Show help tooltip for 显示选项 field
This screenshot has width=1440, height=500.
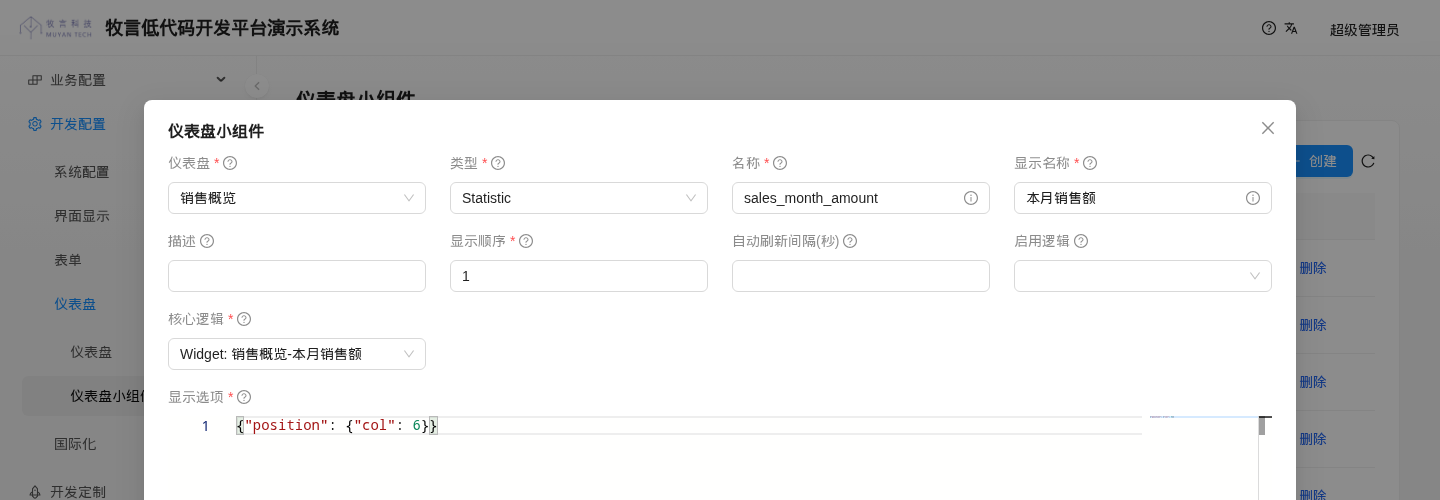tap(244, 397)
